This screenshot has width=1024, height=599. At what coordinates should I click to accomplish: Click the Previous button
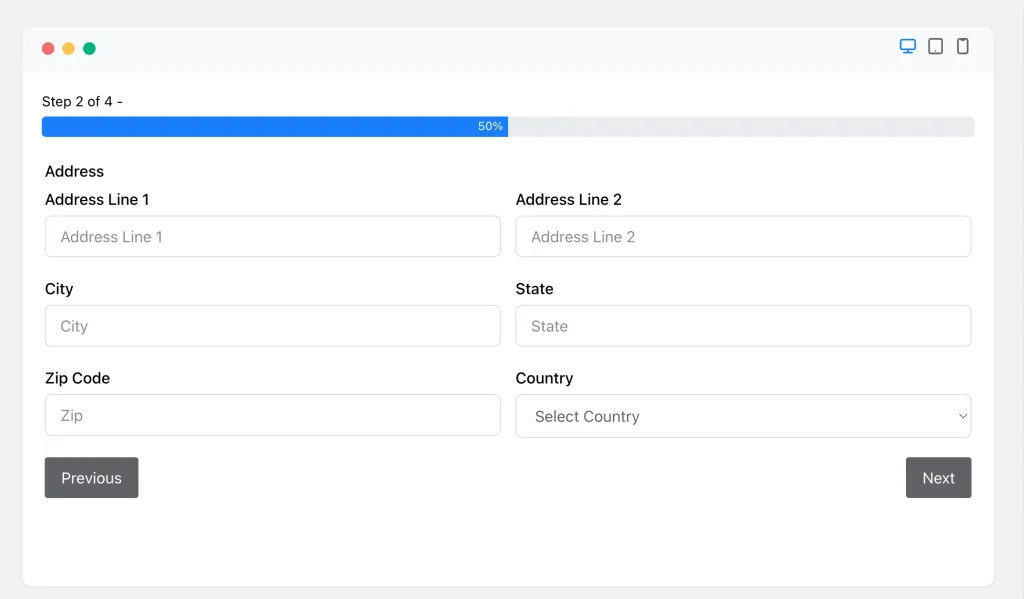(x=91, y=477)
